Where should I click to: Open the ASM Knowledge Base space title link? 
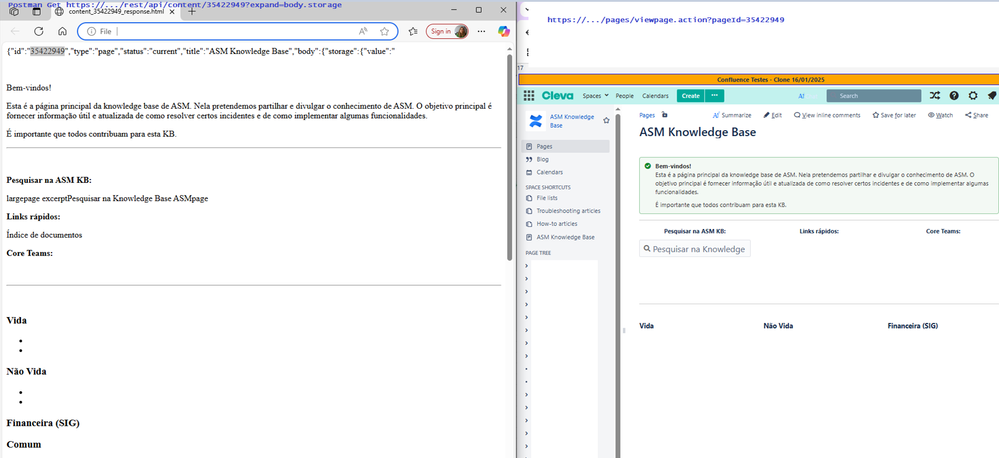tap(571, 121)
